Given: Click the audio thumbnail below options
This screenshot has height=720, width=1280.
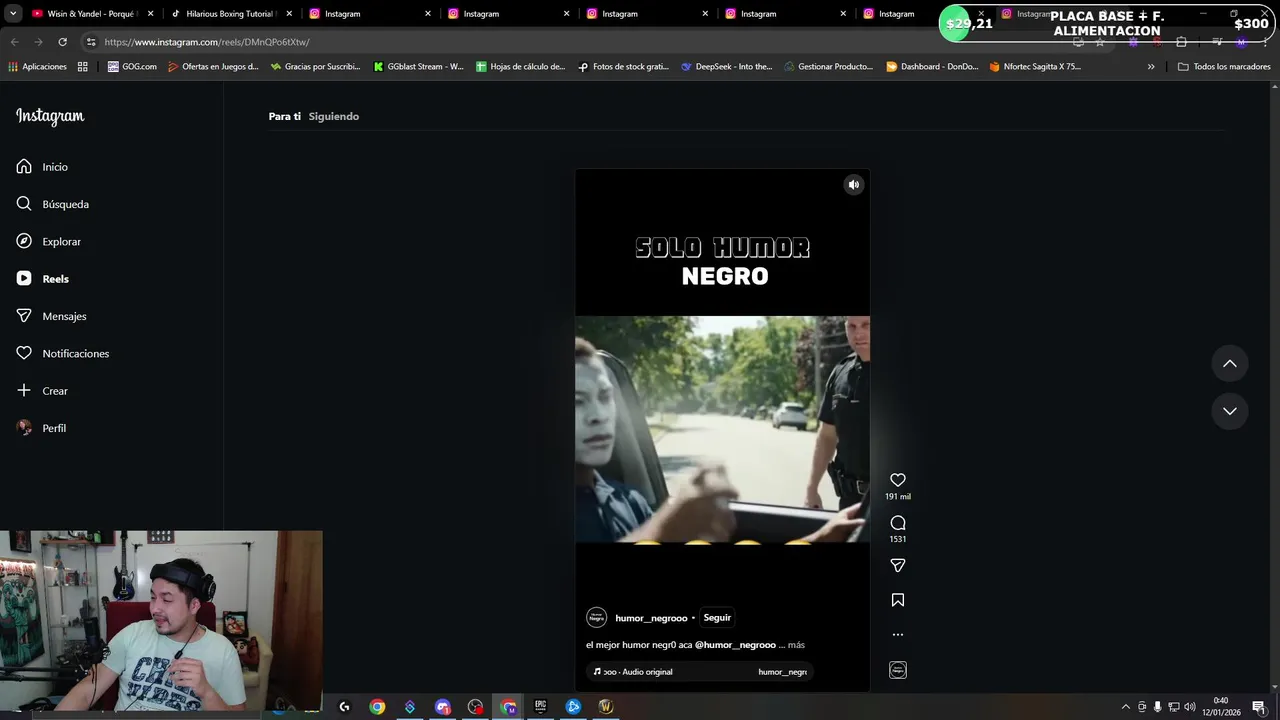Looking at the screenshot, I should click(x=898, y=670).
